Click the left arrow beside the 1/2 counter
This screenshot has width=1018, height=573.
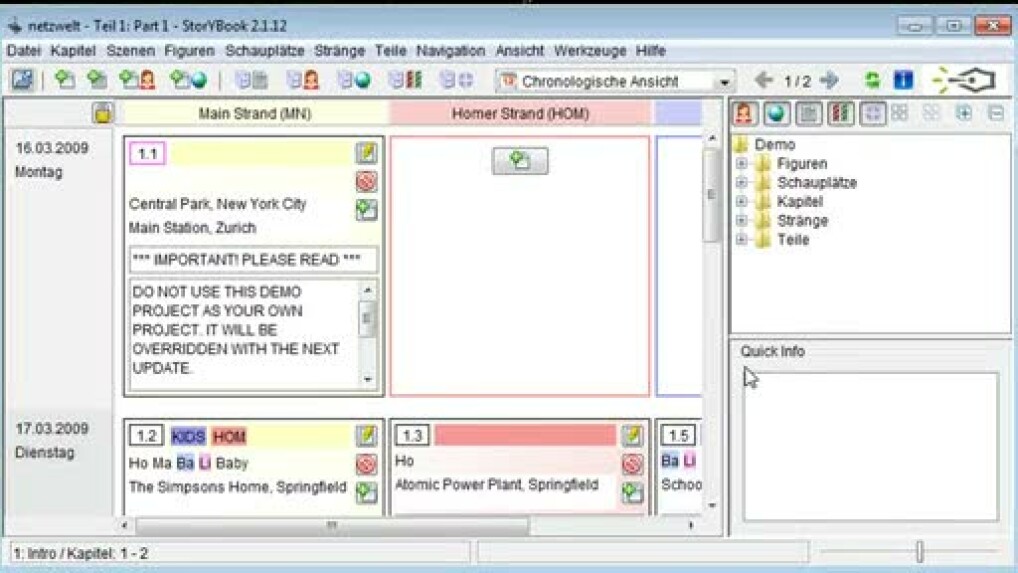[764, 81]
